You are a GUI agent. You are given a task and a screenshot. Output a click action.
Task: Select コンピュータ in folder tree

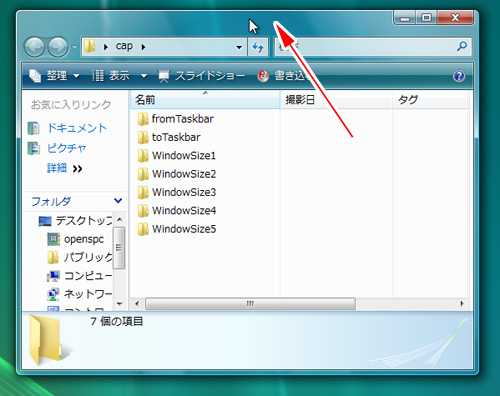coord(88,276)
